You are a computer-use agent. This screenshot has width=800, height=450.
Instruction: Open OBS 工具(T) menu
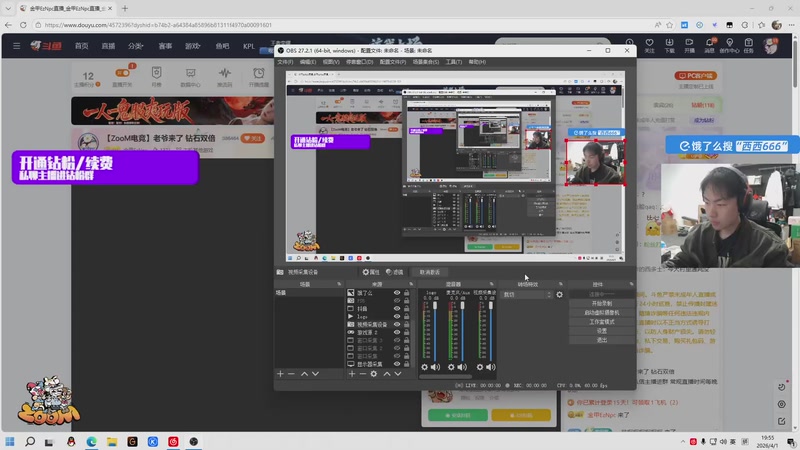(454, 62)
